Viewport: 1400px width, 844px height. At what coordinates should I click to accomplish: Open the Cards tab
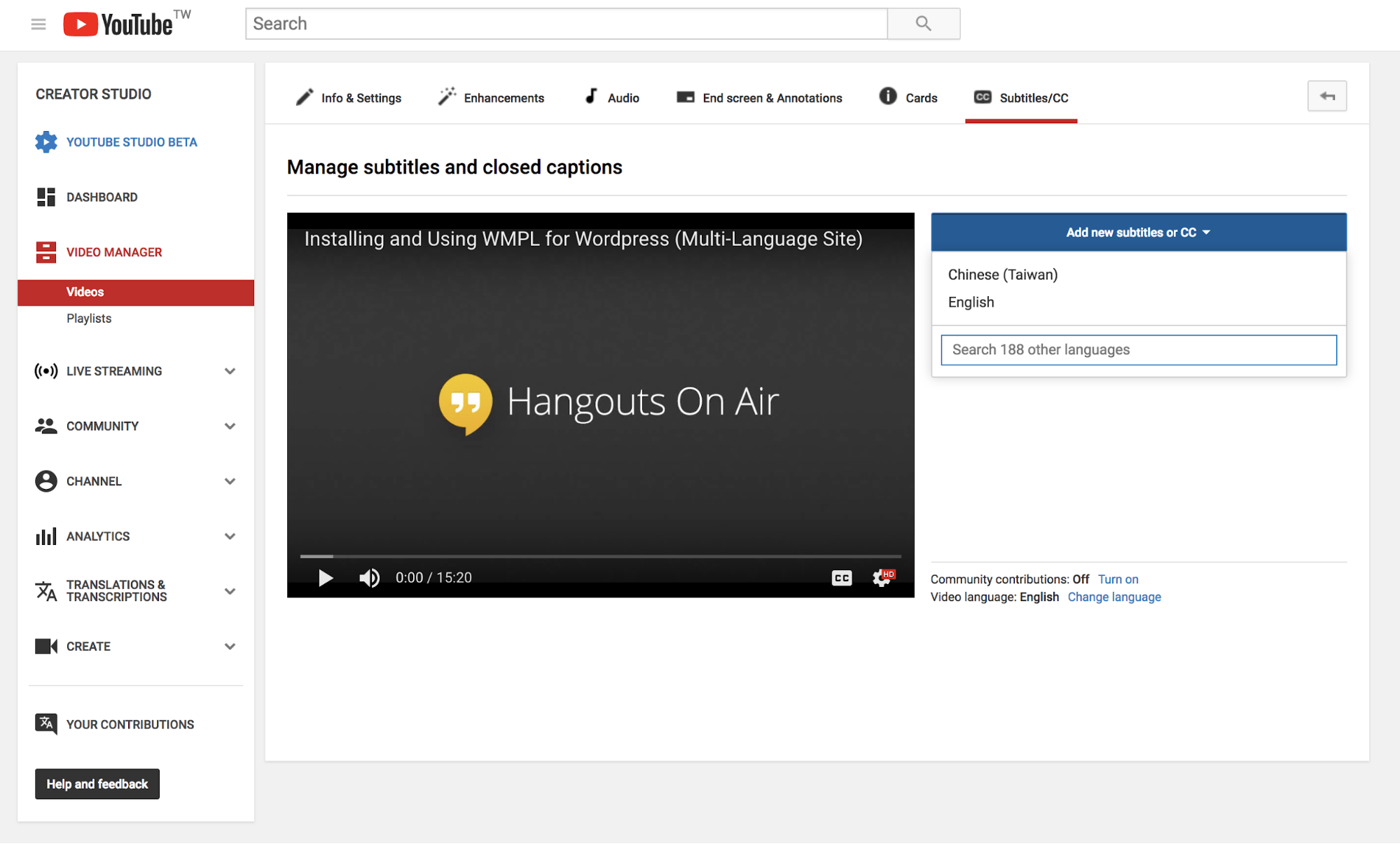pyautogui.click(x=908, y=98)
